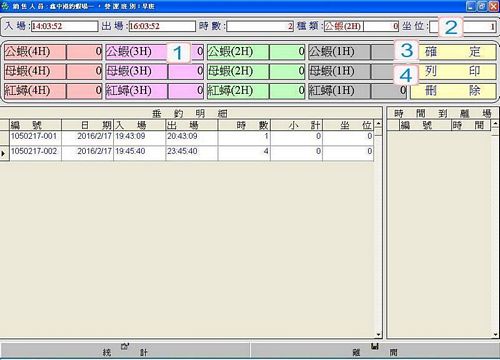500x360 pixels.
Task: Click the 刪除 delete button
Action: [x=453, y=91]
